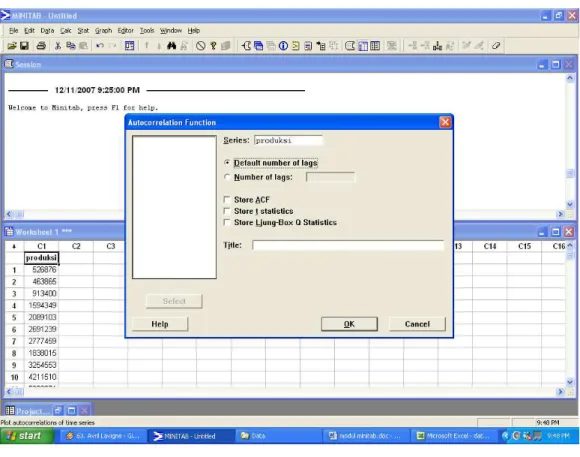580x457 pixels.
Task: Click the Save Project floppy disk icon
Action: pos(24,46)
